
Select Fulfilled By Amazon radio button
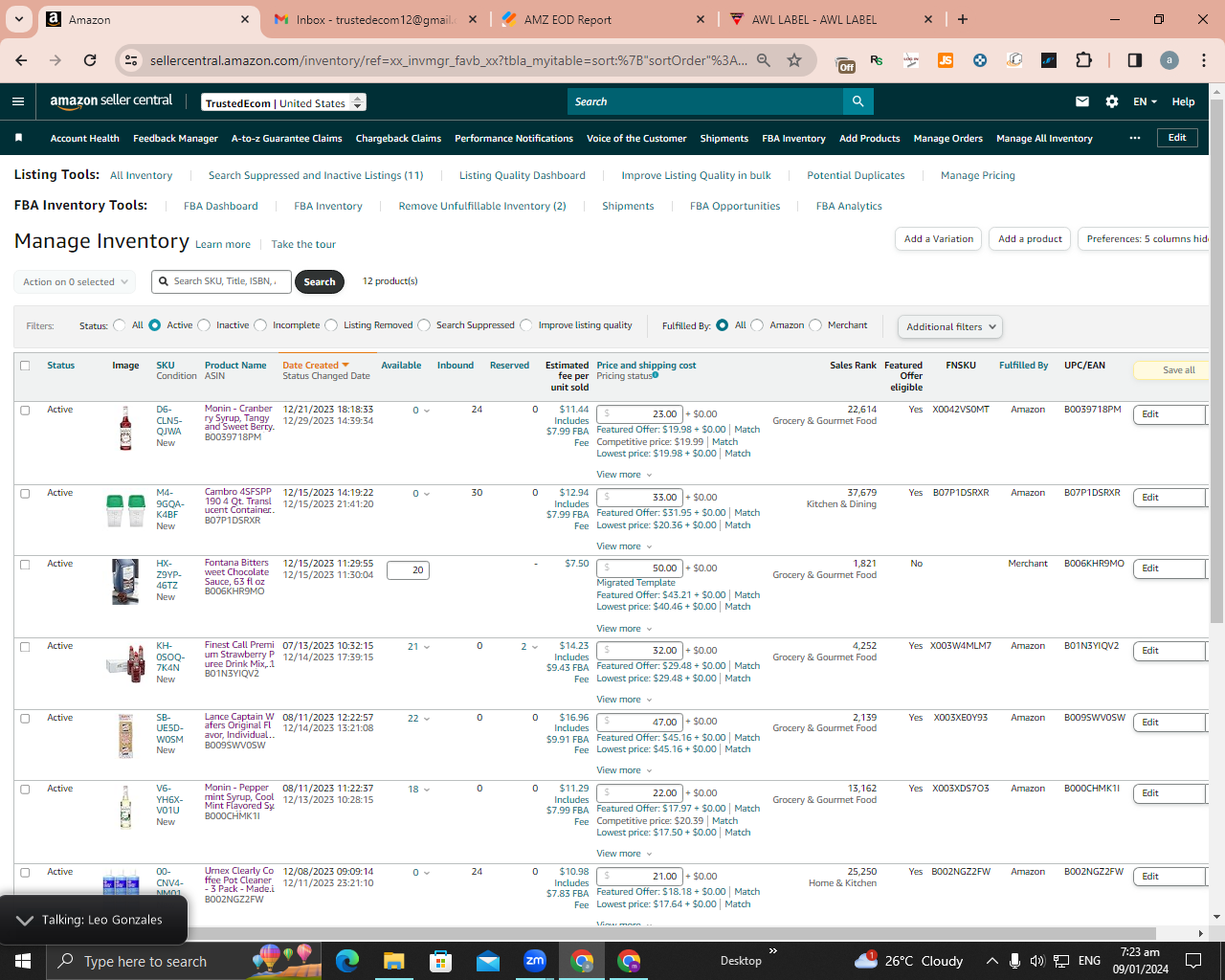tap(757, 325)
